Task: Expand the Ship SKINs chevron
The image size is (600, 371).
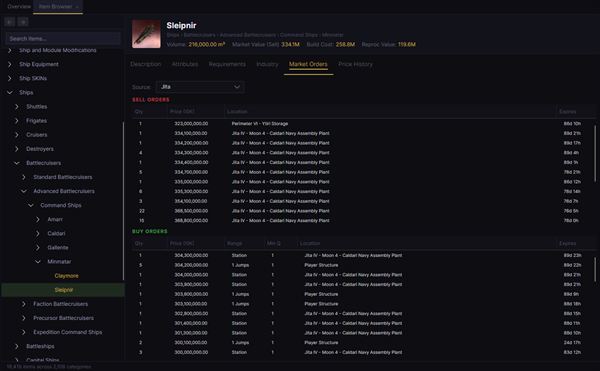Action: (x=10, y=78)
